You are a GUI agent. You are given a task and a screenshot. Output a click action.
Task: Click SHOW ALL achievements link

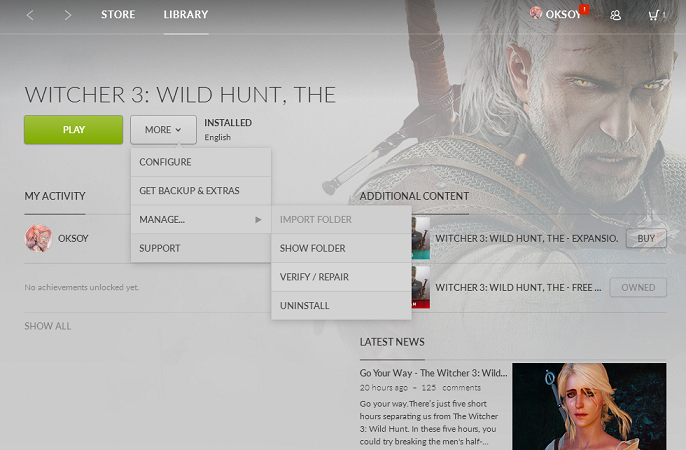[x=48, y=326]
